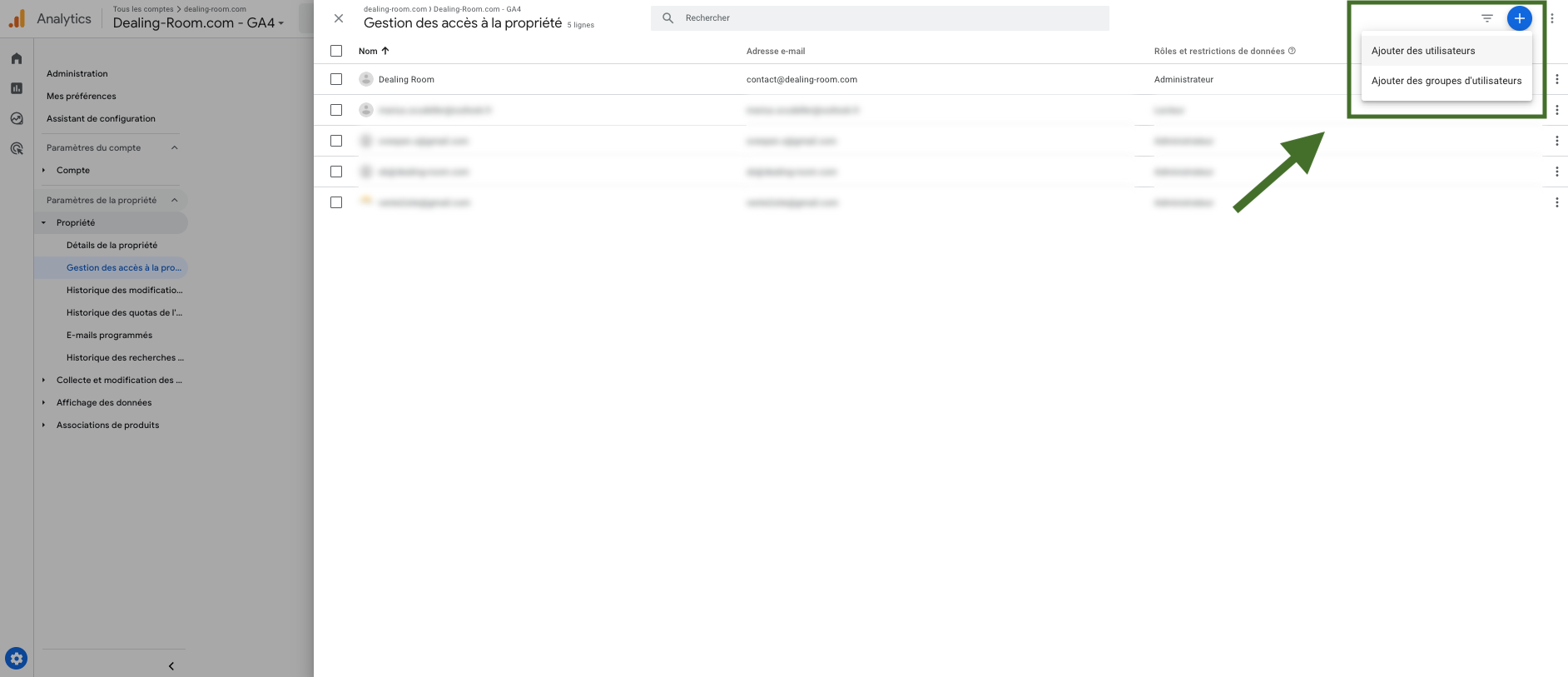Toggle the select-all checkbox in header
Screen dimensions: 1568x677
point(336,51)
